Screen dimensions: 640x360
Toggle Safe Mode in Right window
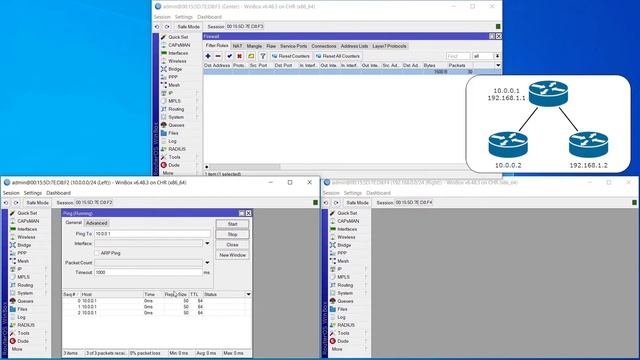pyautogui.click(x=357, y=202)
